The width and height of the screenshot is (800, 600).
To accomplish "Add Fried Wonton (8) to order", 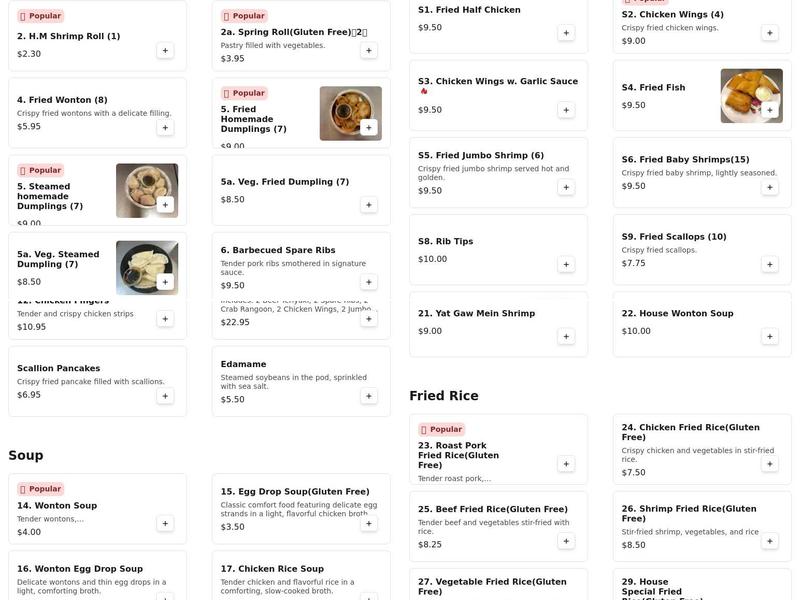I will pos(165,127).
